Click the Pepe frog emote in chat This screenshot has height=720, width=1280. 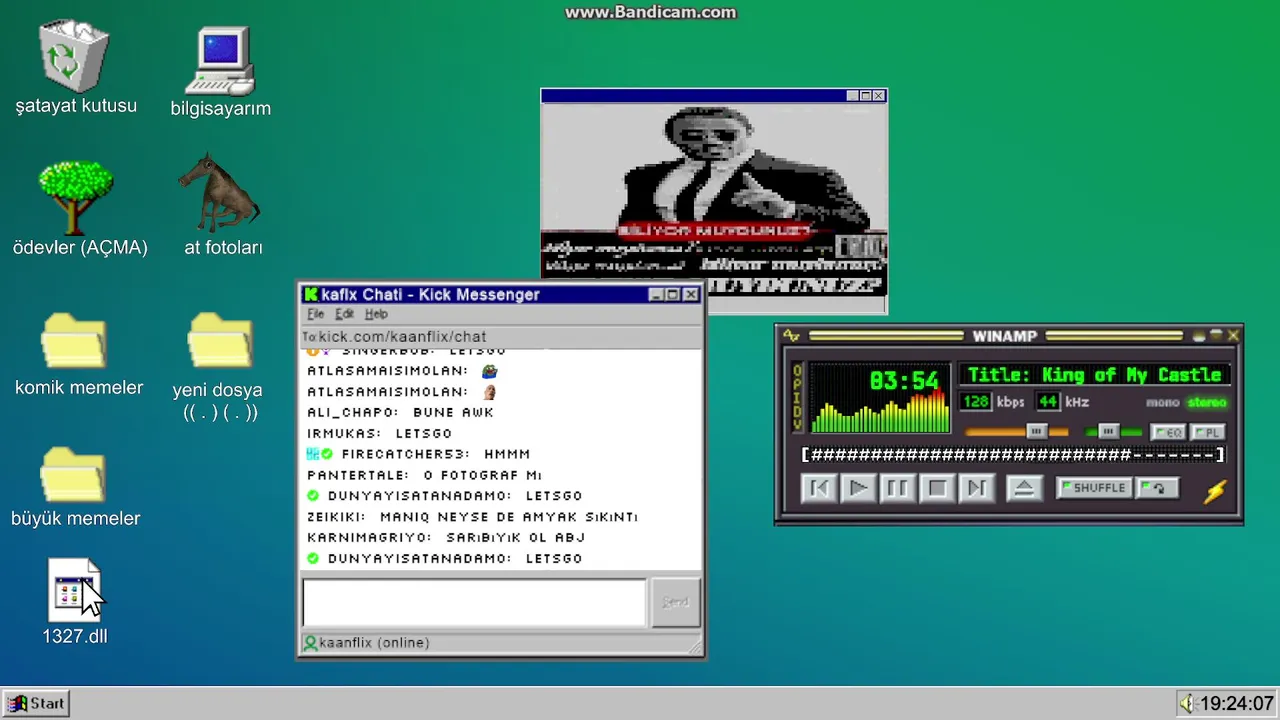pos(489,371)
